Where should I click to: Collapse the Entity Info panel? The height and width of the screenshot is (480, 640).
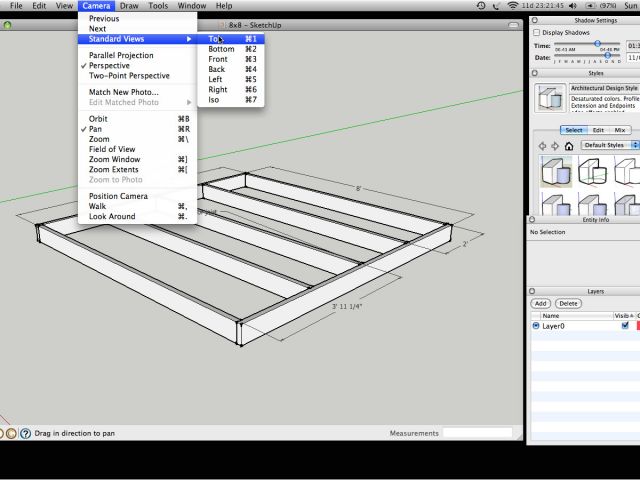pyautogui.click(x=534, y=219)
